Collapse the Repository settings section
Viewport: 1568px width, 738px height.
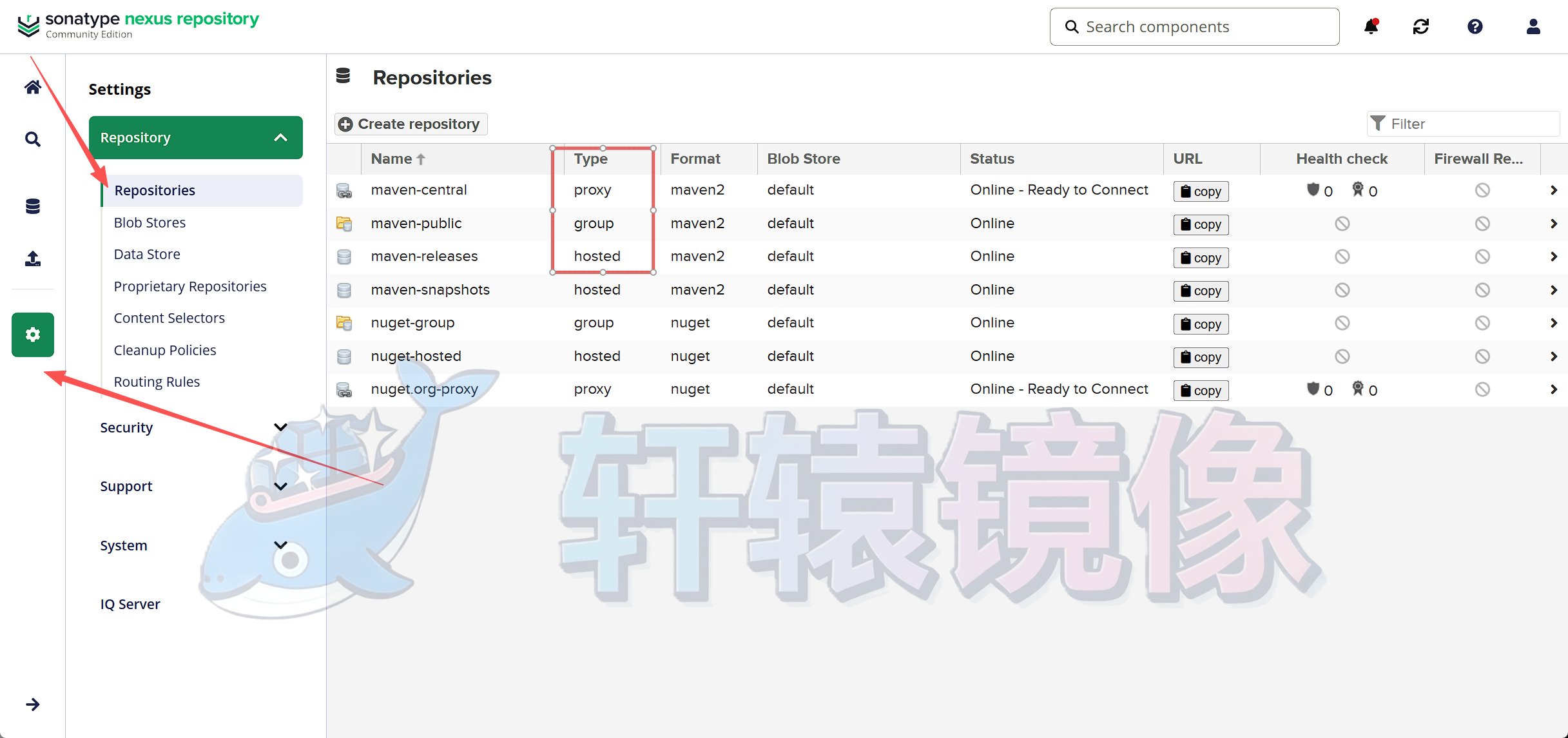tap(280, 137)
